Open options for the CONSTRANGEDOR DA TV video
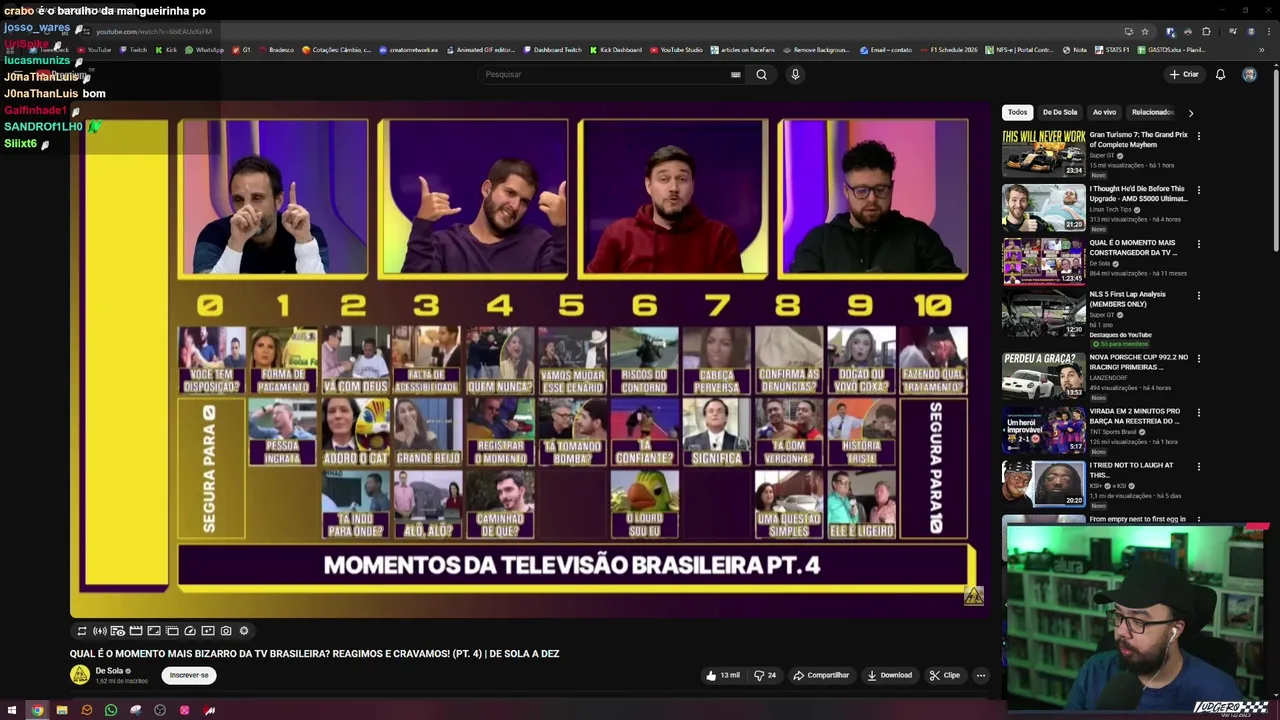Image resolution: width=1280 pixels, height=720 pixels. tap(1198, 244)
